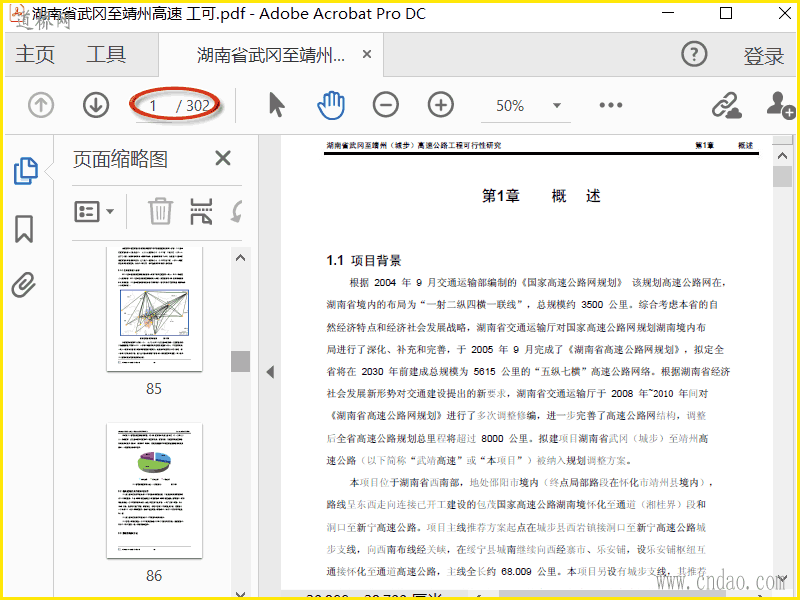Viewport: 800px width, 600px height.
Task: Activate the hand pan tool
Action: 331,106
